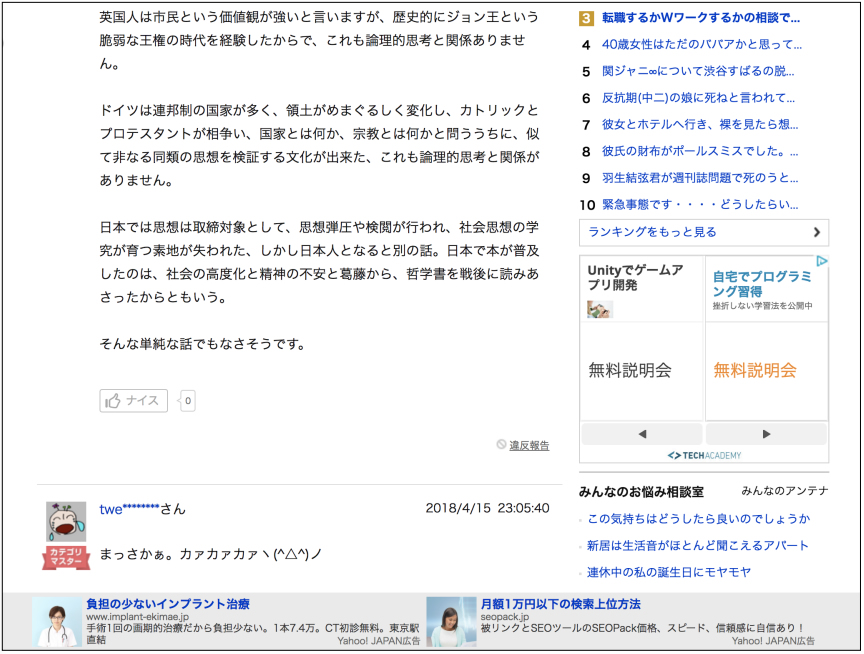Open 新居は生活音がほとんど聞こえるアパート link
Viewport: 864px width, 654px height.
pos(698,545)
